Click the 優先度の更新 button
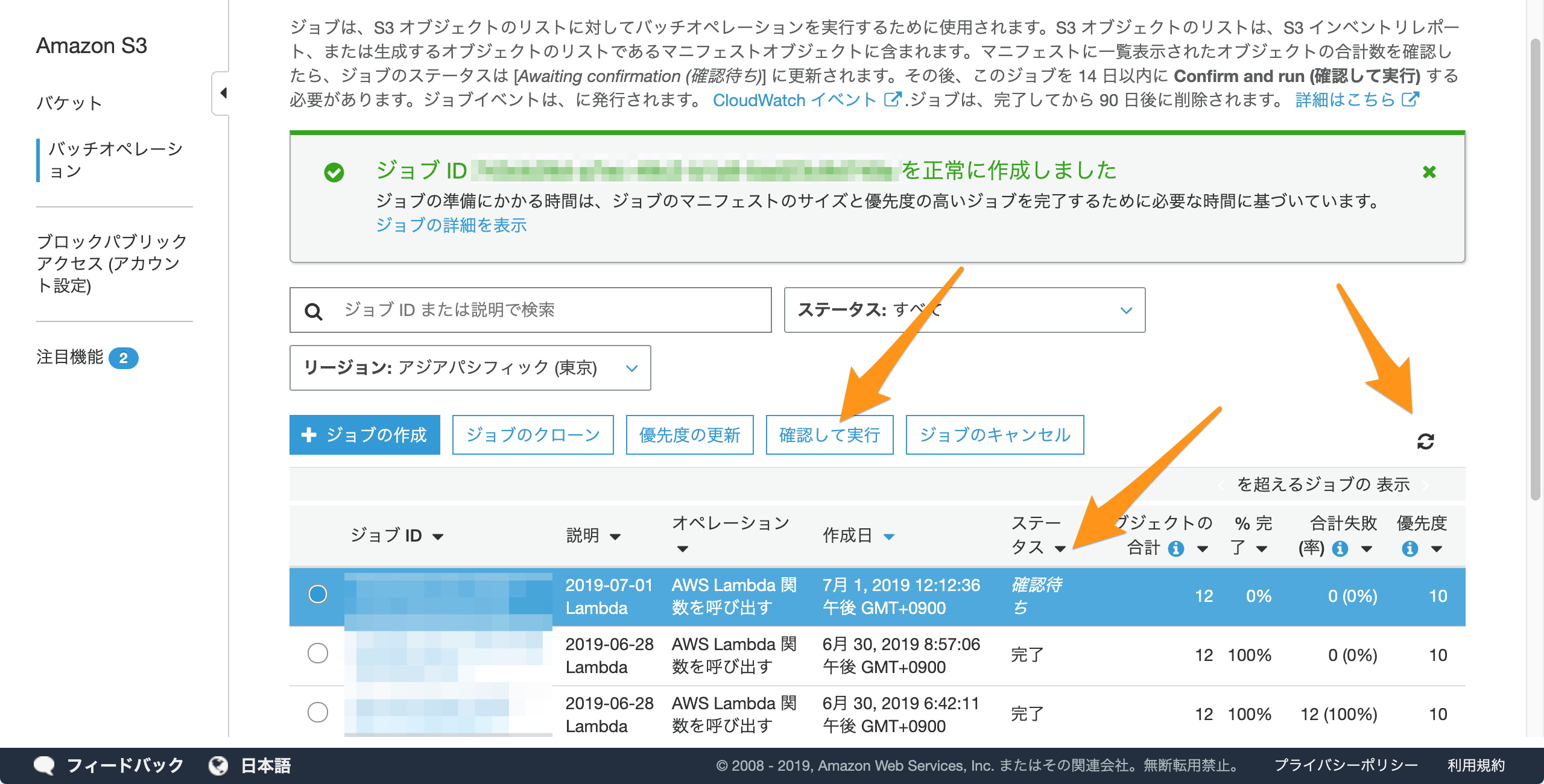 click(x=689, y=435)
